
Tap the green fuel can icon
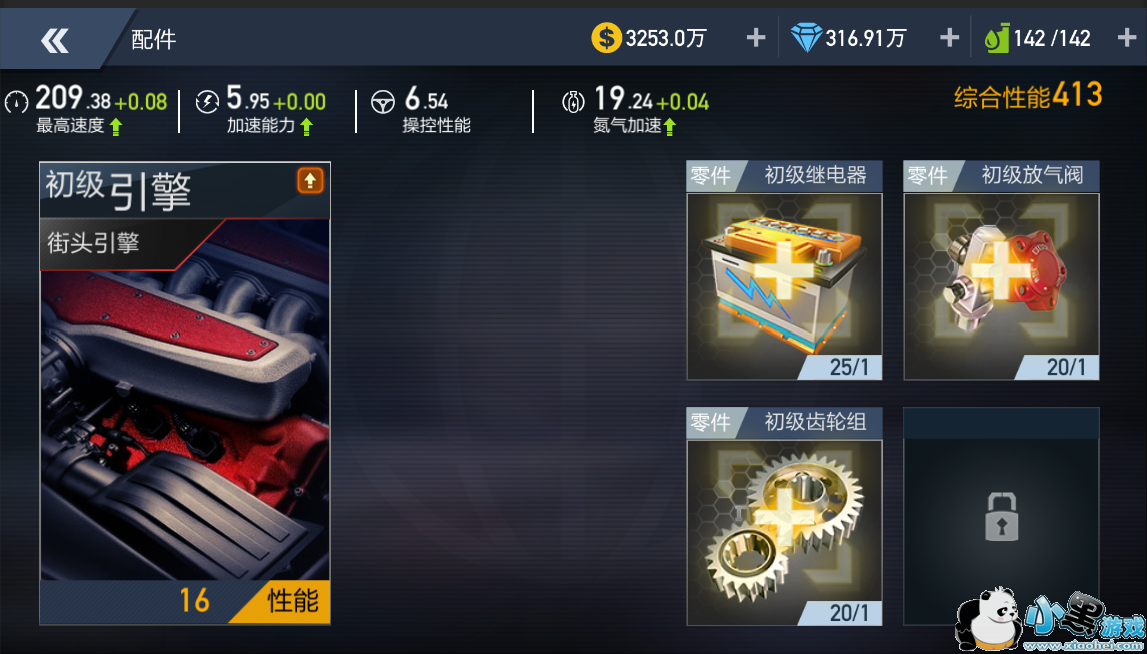[x=997, y=38]
